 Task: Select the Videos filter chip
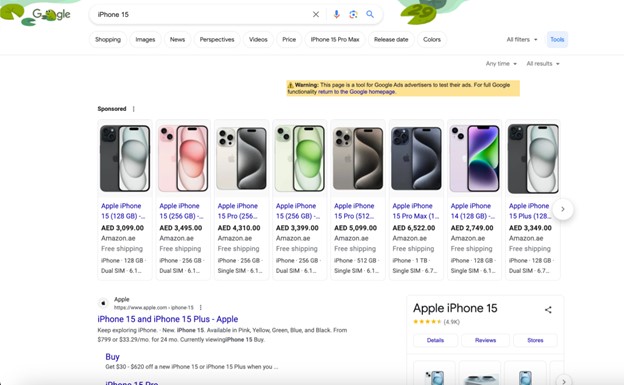click(x=258, y=39)
